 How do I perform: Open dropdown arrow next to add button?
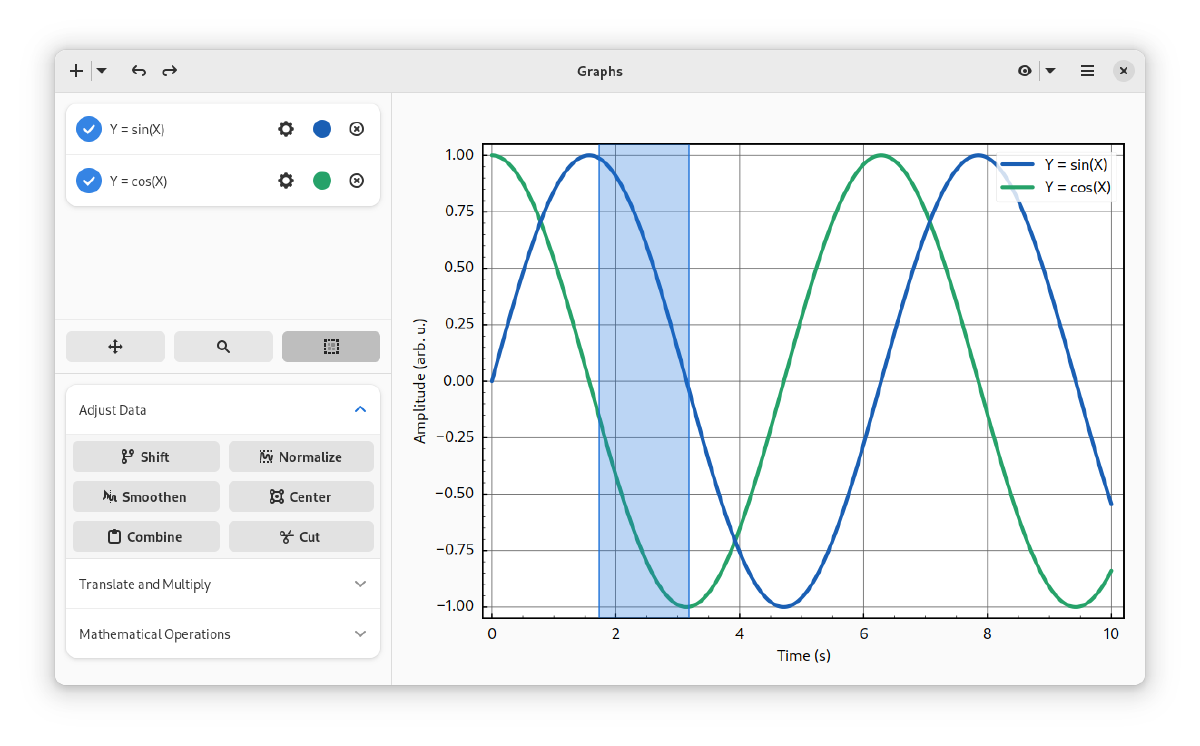pyautogui.click(x=102, y=71)
